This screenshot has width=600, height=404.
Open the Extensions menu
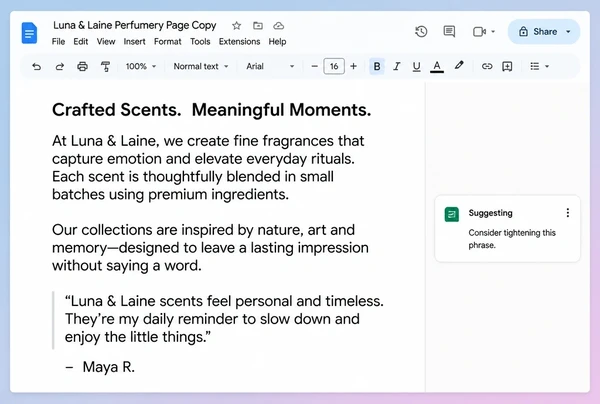pyautogui.click(x=240, y=41)
